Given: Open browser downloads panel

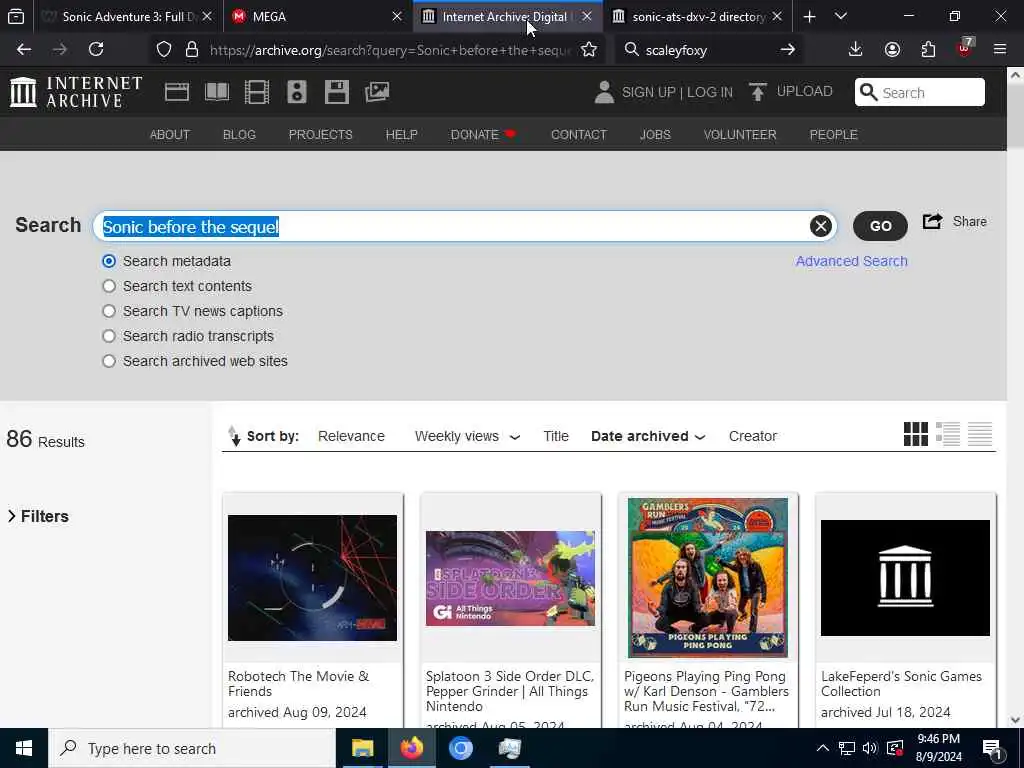Looking at the screenshot, I should tap(856, 50).
